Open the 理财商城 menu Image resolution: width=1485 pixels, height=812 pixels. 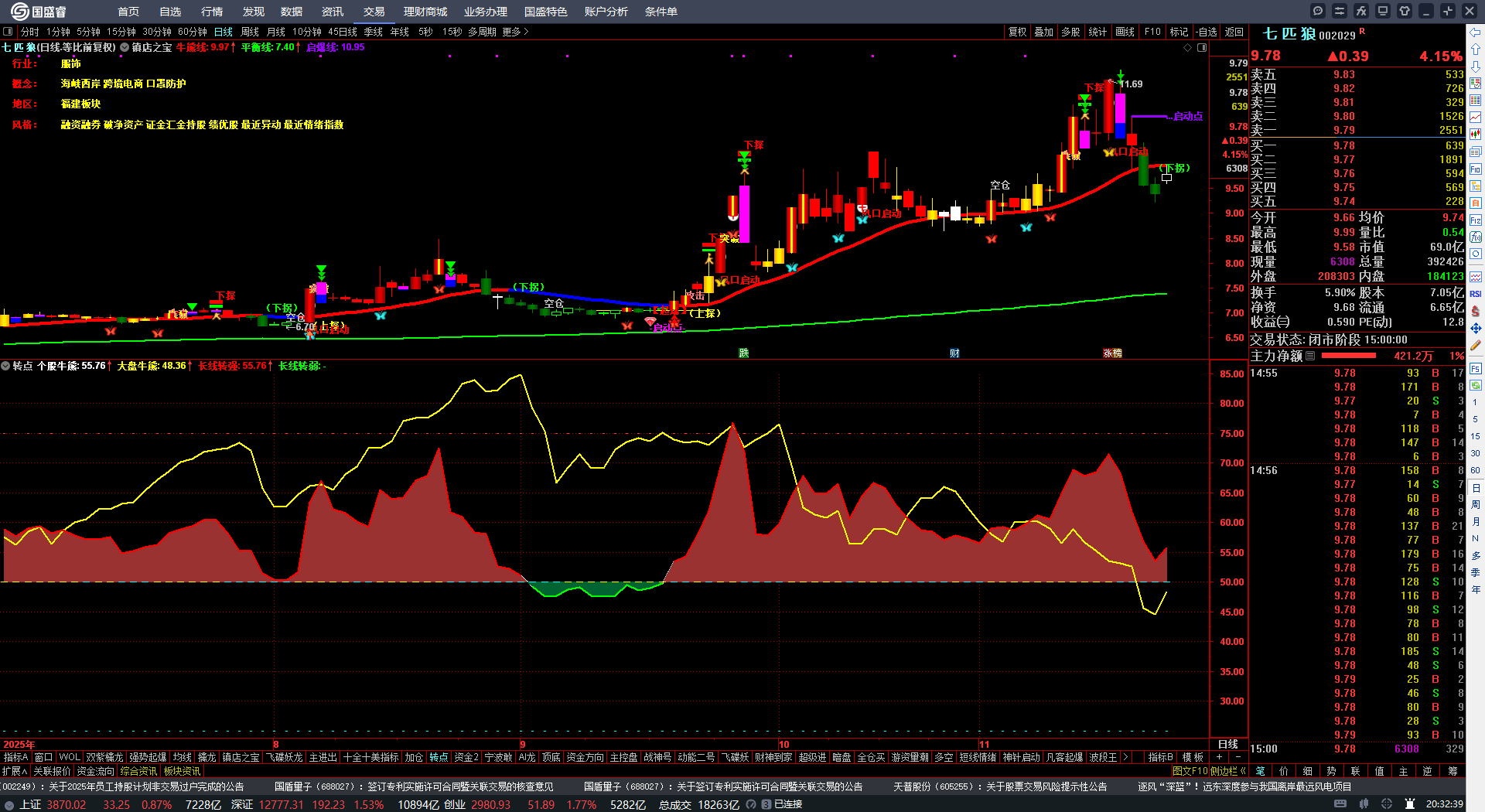pos(425,12)
